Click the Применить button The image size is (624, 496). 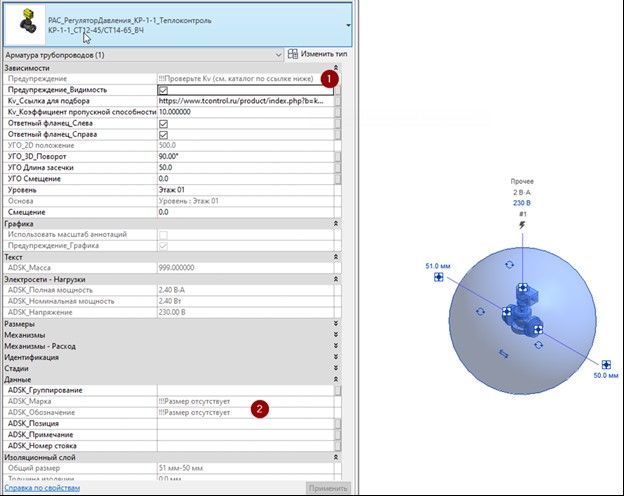click(328, 488)
